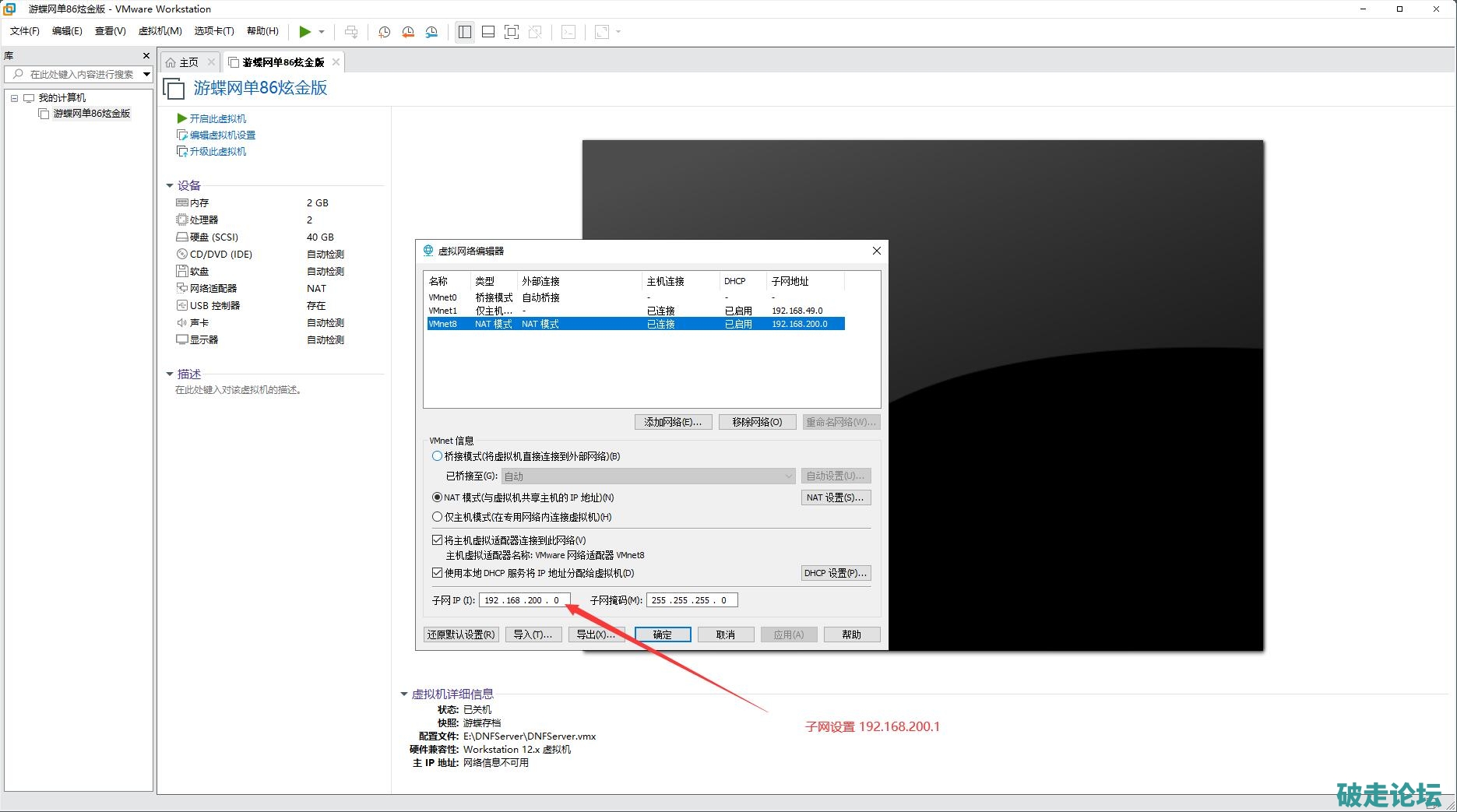Select 仅主机模式 host-only radio button
Viewport: 1457px width, 812px height.
click(437, 517)
